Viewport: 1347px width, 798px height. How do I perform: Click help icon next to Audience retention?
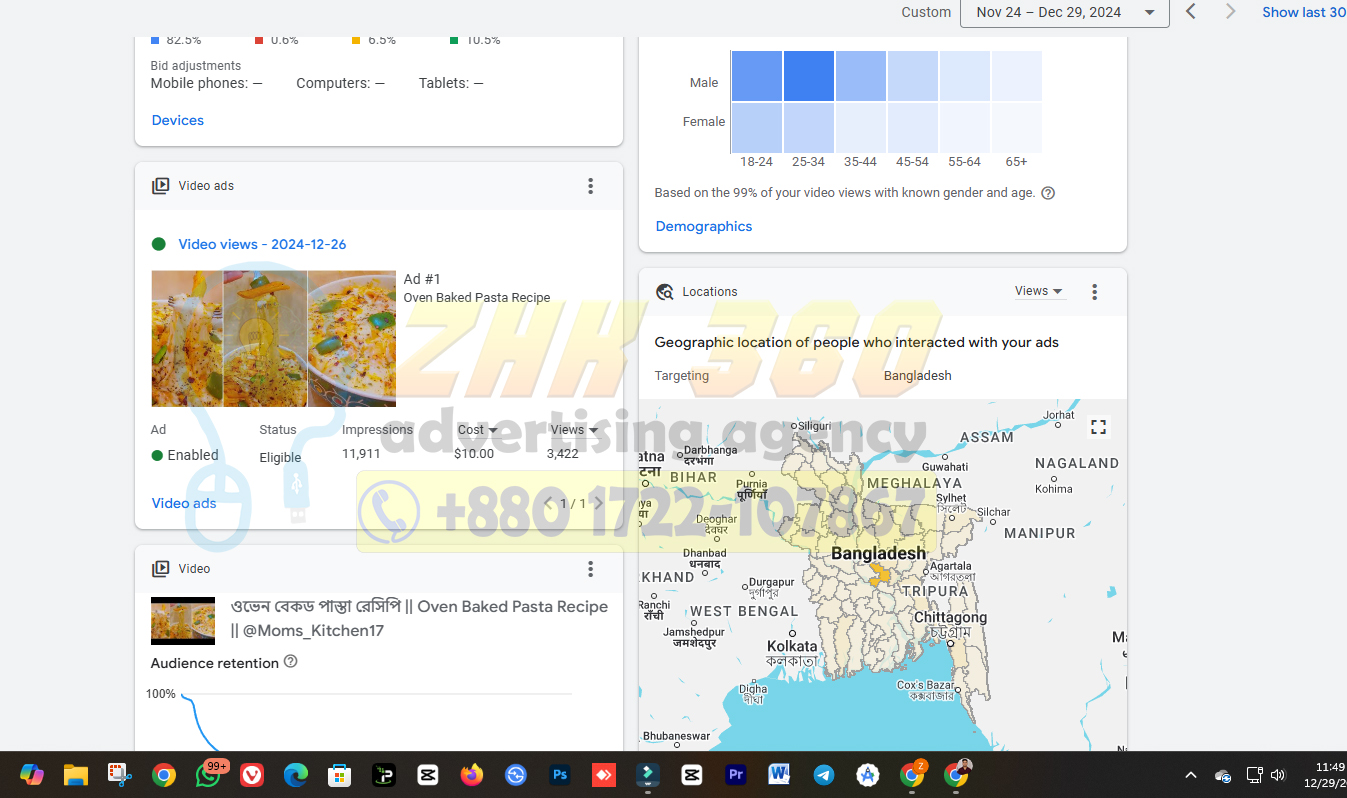click(x=291, y=662)
